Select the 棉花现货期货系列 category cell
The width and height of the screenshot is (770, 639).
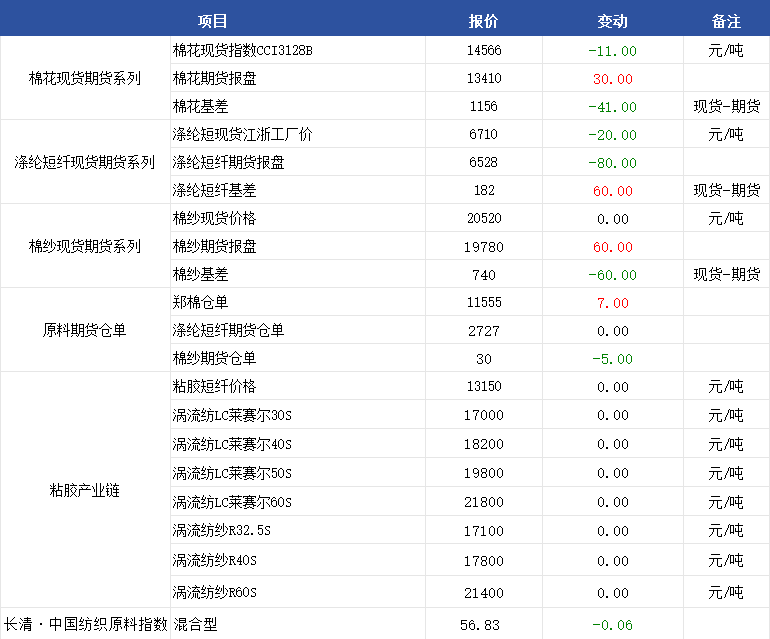(85, 78)
